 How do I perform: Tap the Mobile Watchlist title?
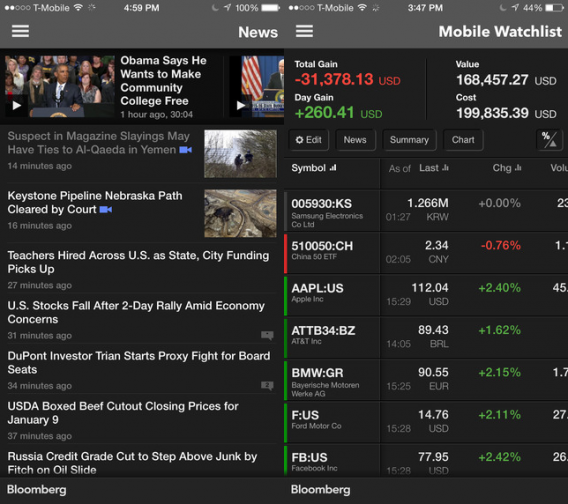pos(500,32)
